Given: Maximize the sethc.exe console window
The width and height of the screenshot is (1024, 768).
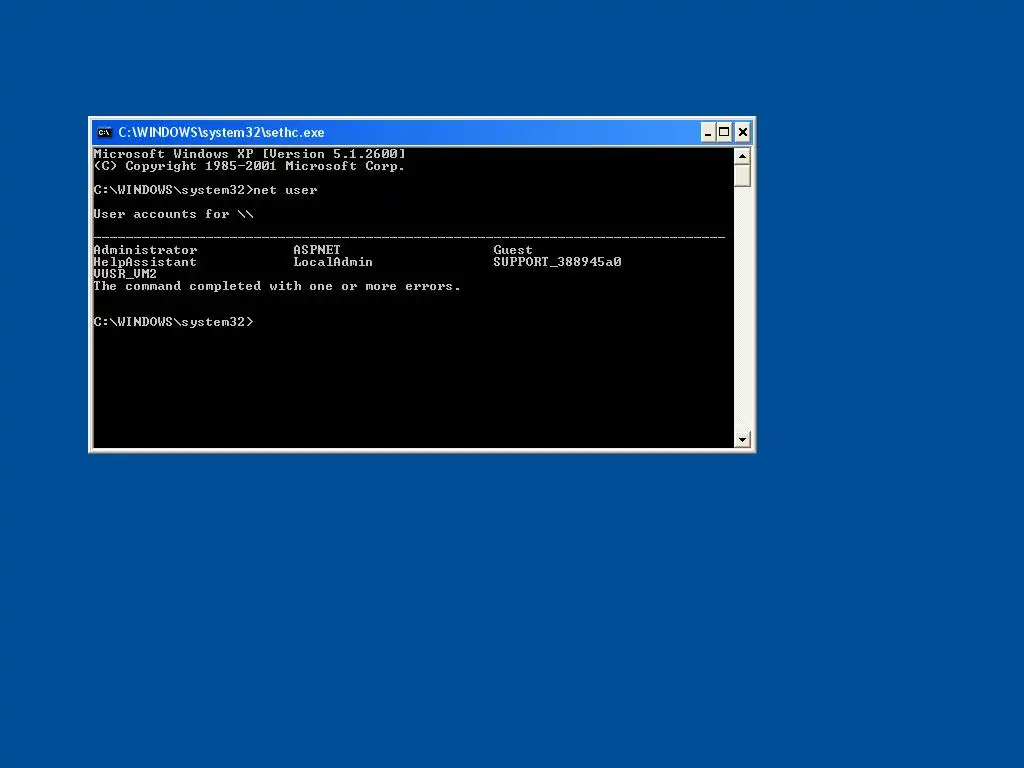Looking at the screenshot, I should click(724, 133).
